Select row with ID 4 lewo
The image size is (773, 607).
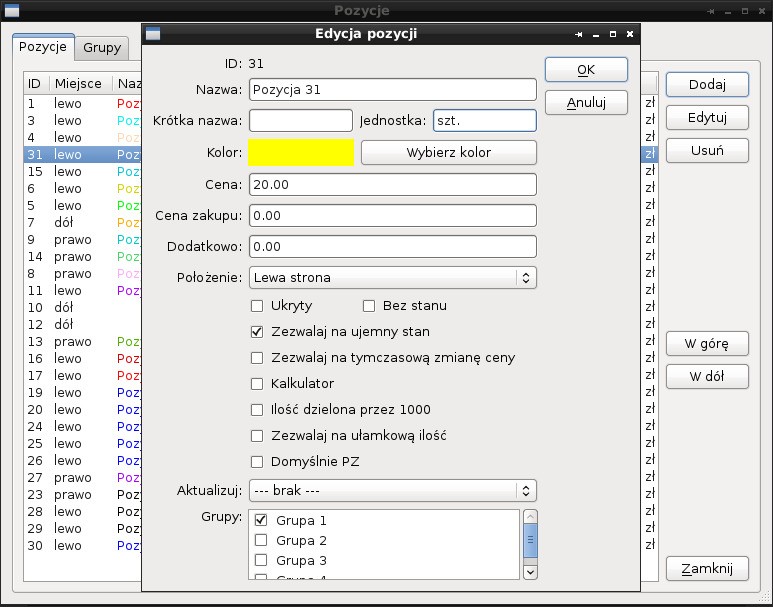point(83,138)
